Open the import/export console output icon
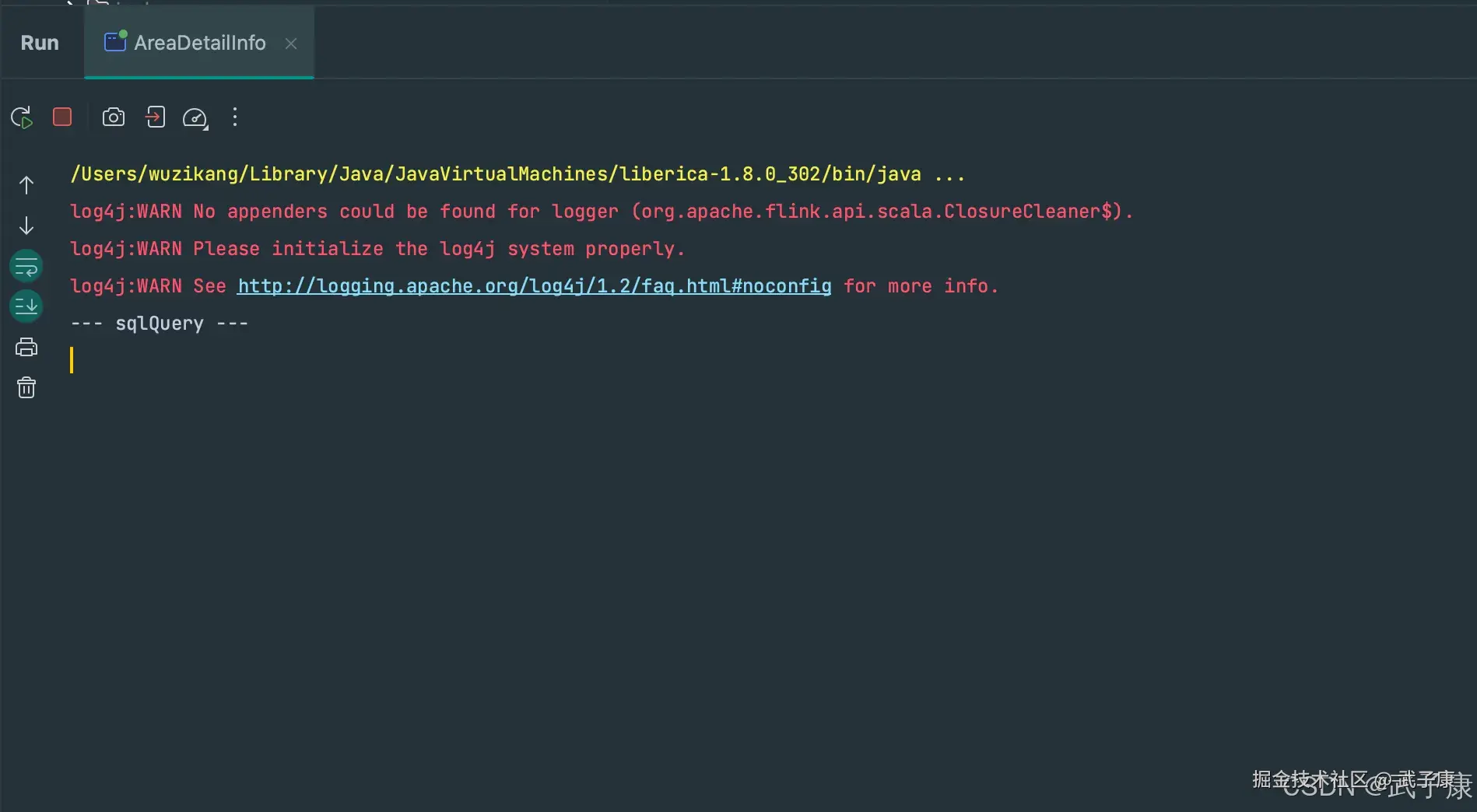 pyautogui.click(x=155, y=117)
